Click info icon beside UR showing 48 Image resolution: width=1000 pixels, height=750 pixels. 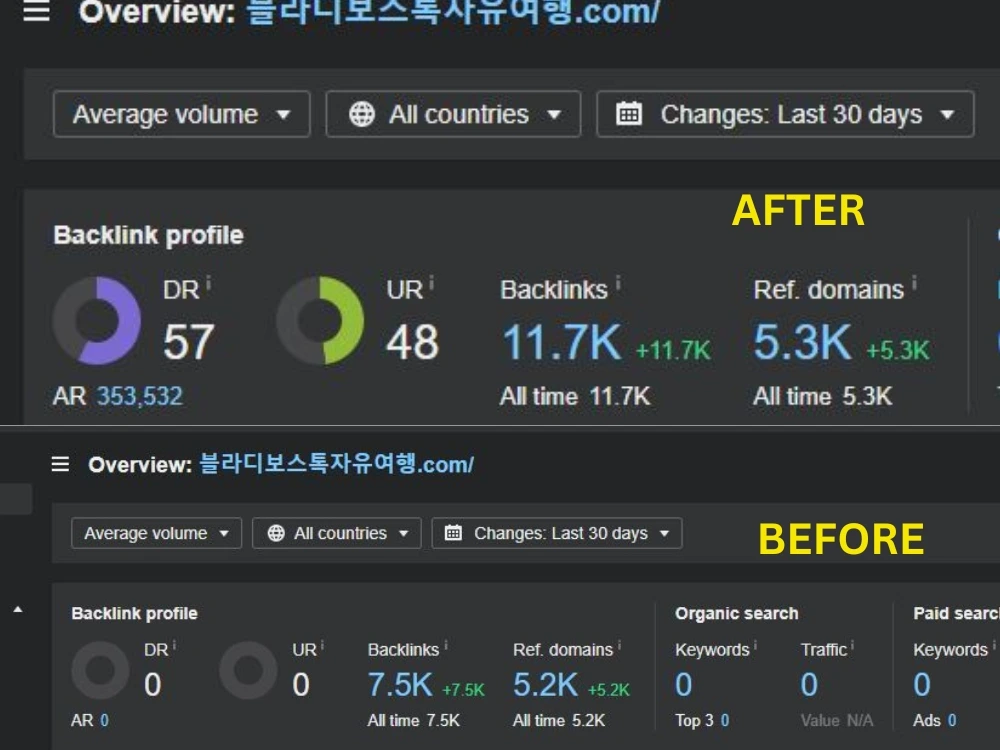point(432,284)
